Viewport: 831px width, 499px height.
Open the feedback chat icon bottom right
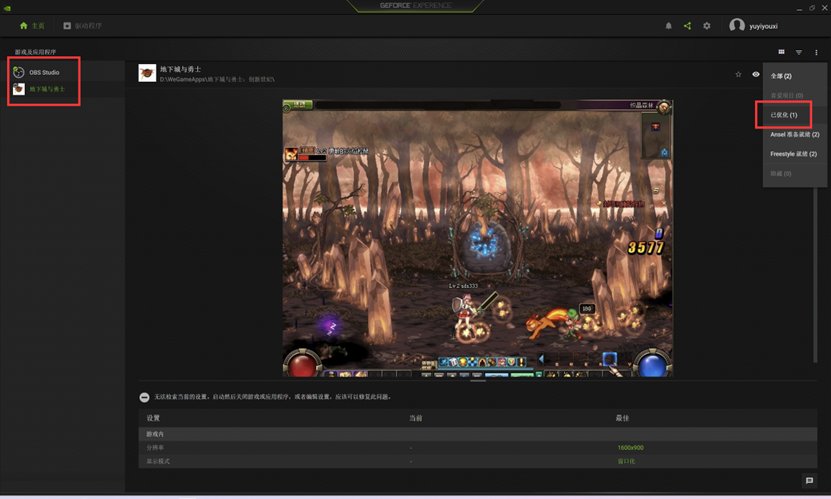pyautogui.click(x=809, y=480)
